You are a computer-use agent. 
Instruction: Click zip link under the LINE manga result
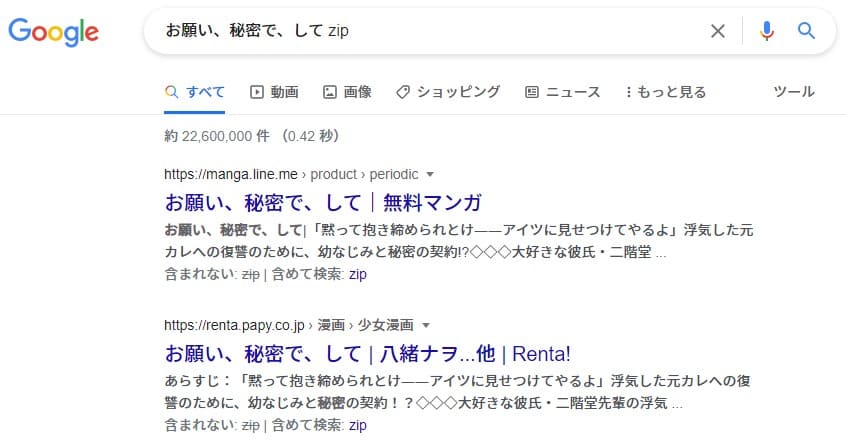[x=358, y=274]
